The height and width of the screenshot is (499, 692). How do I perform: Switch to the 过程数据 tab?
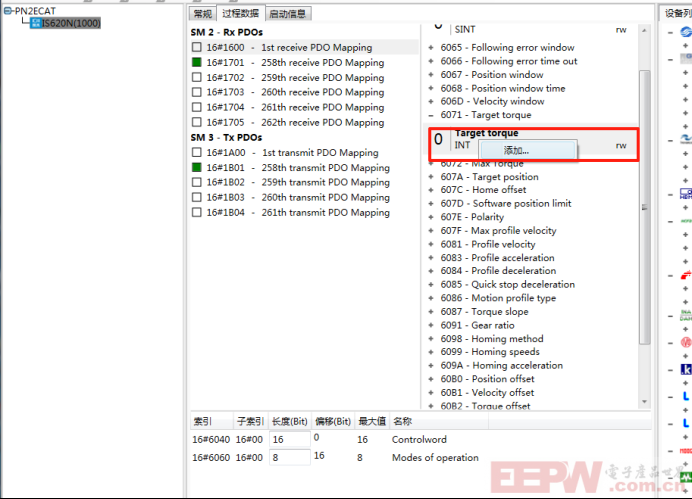[241, 13]
